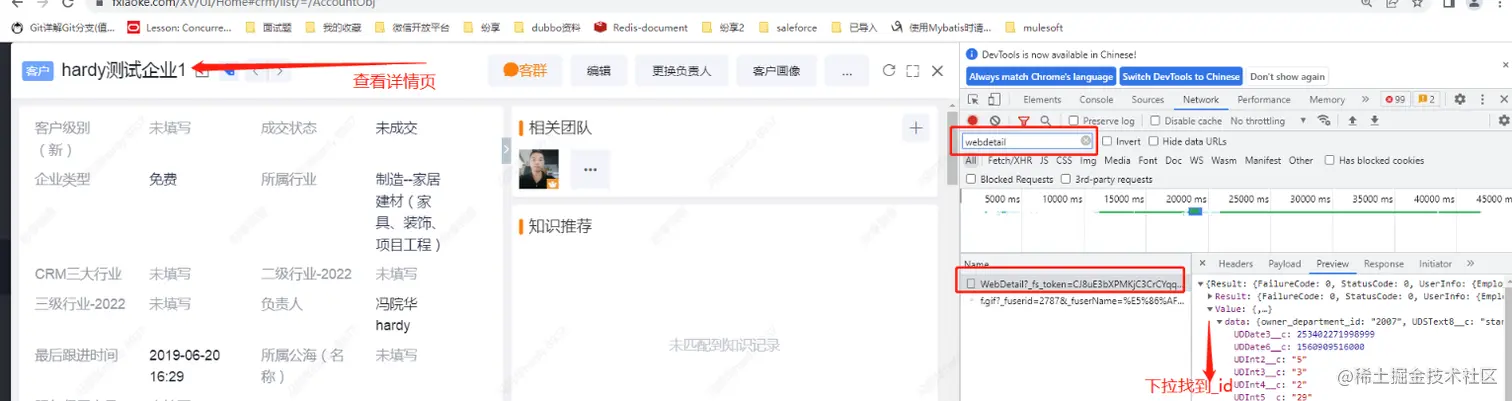1512x401 pixels.
Task: Click the 更换负责人 button
Action: pos(681,71)
